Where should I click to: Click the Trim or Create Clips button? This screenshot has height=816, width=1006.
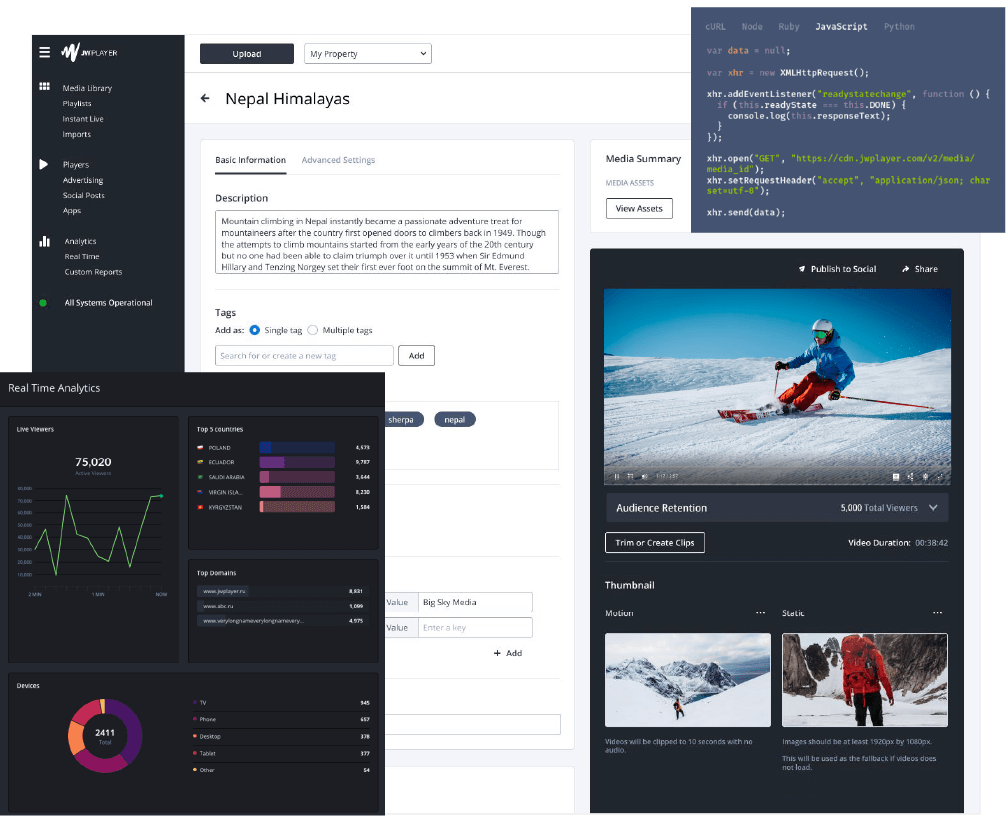click(x=655, y=542)
